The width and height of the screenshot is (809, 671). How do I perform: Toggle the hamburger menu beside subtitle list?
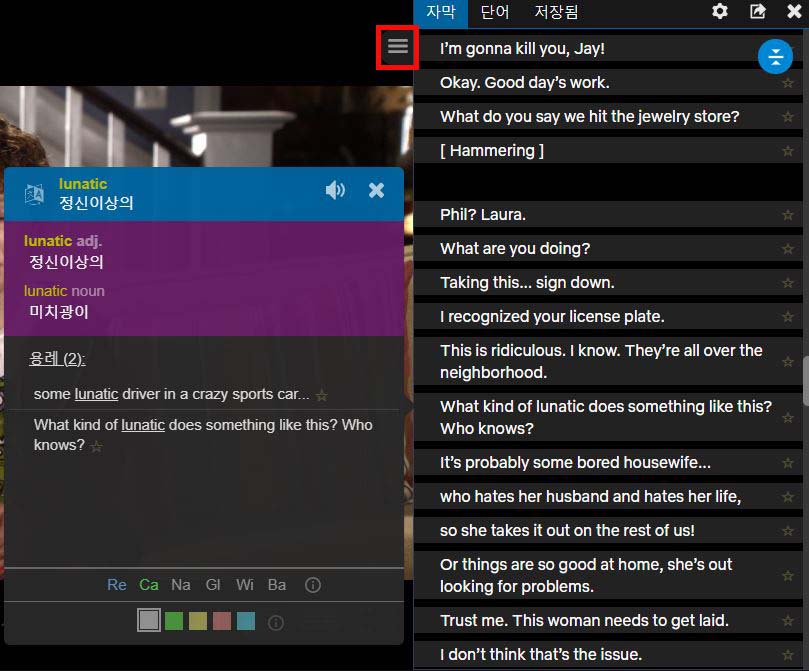397,46
